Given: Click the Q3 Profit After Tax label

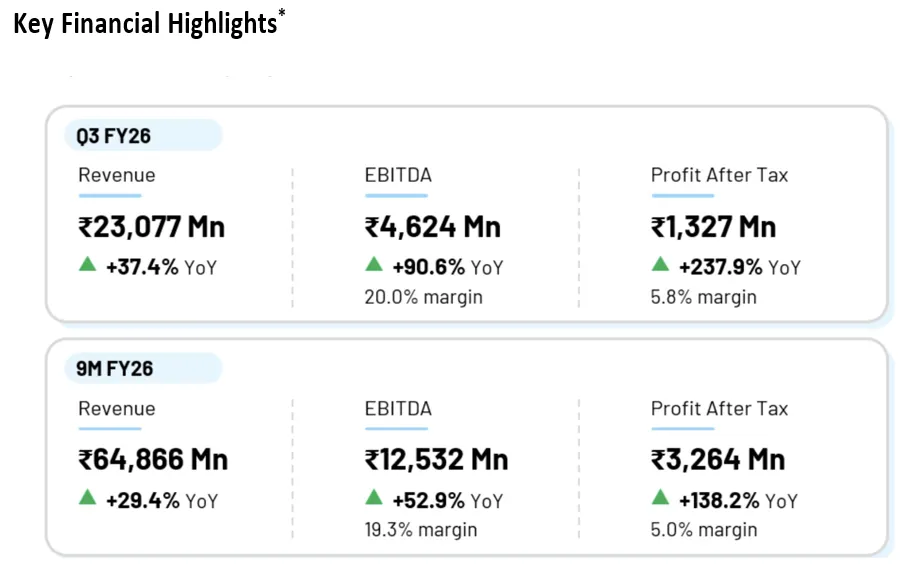Looking at the screenshot, I should (720, 175).
